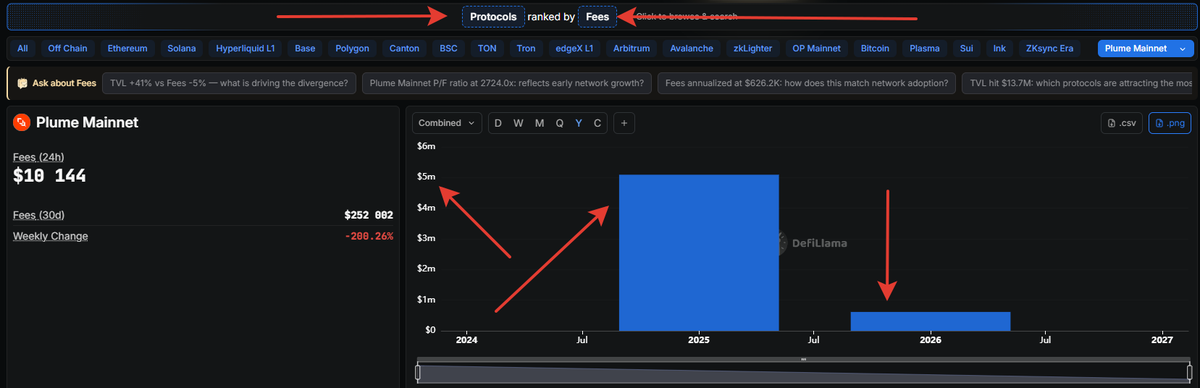Select the All chains tab
Viewport: 1200px width, 388px height.
pos(23,48)
